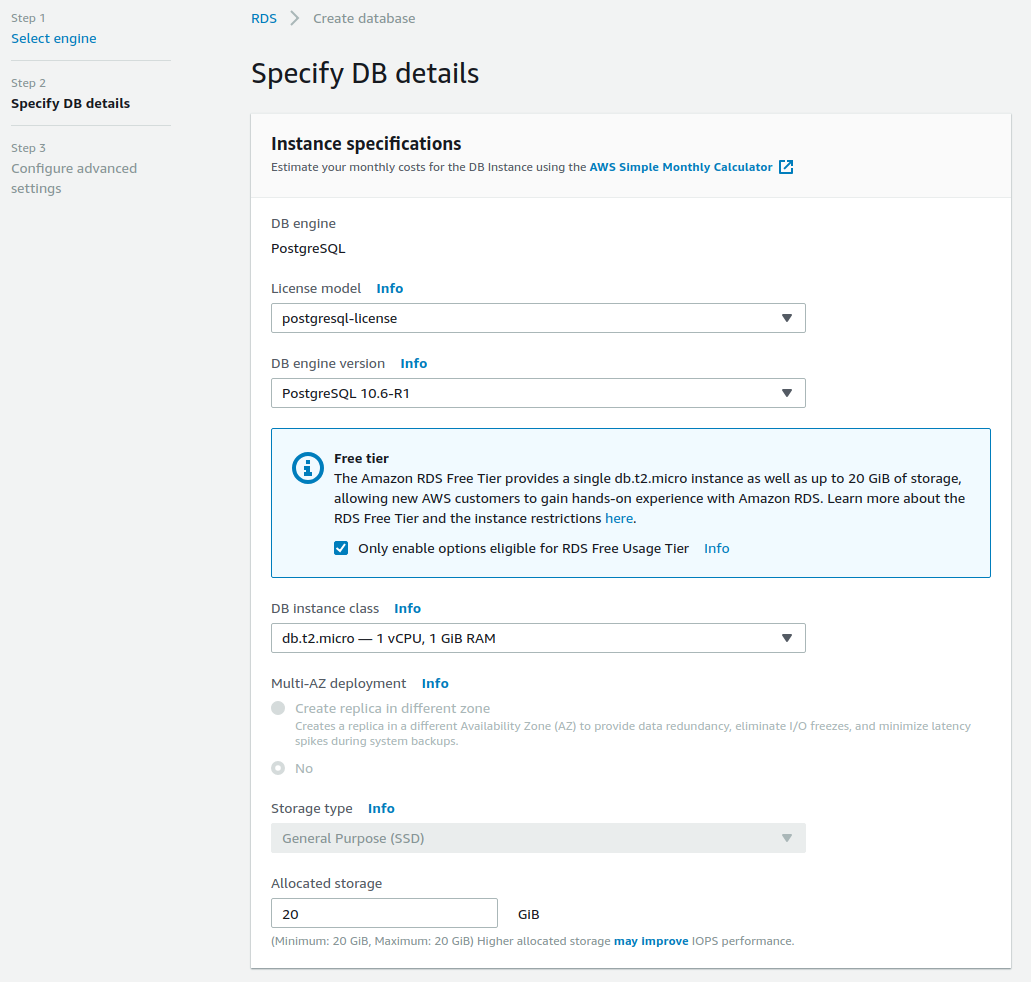Viewport: 1031px width, 982px height.
Task: Uncheck Only enable options eligible for Free Usage Tier
Action: 341,548
